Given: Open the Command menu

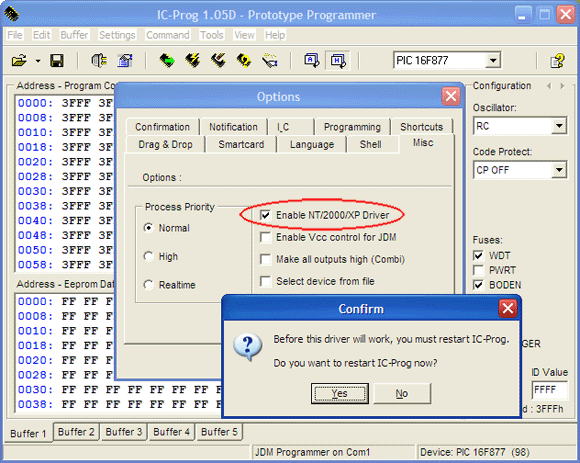Looking at the screenshot, I should [x=168, y=35].
